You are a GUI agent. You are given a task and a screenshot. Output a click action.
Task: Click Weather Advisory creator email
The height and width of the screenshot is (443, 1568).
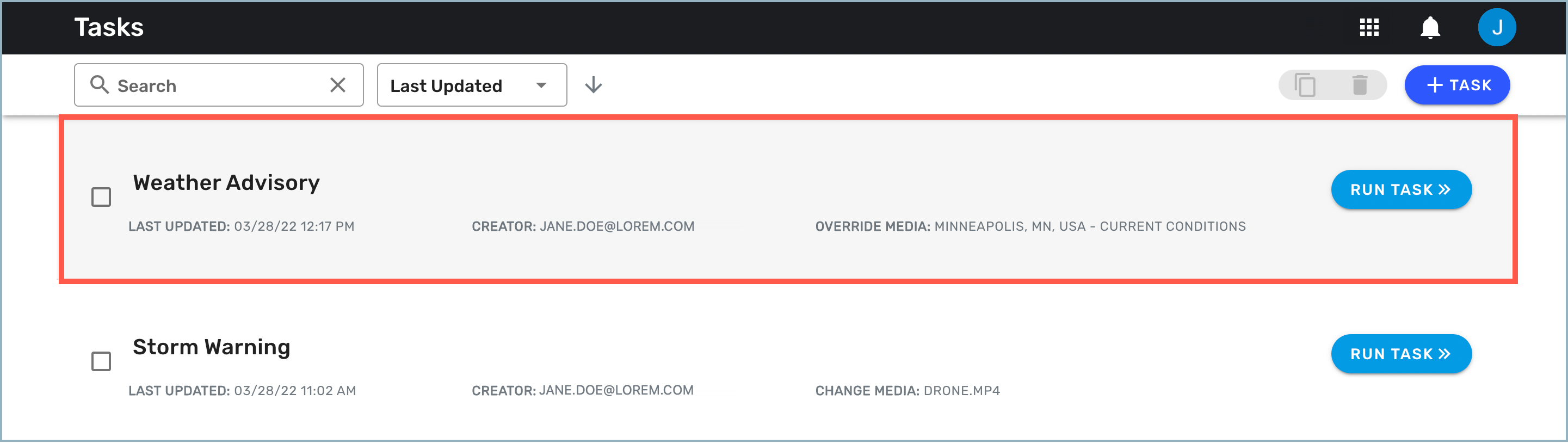617,226
